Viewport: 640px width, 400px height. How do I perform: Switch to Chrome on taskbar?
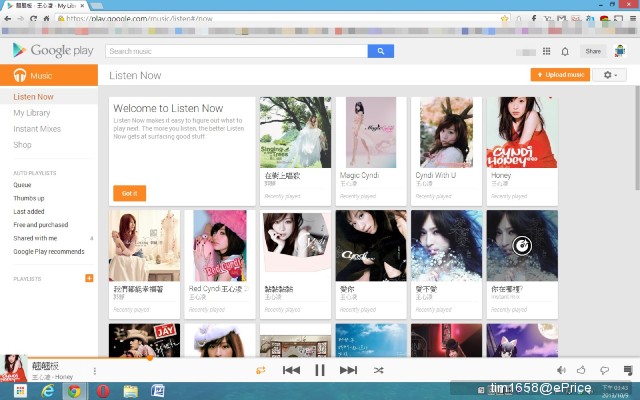(x=74, y=391)
